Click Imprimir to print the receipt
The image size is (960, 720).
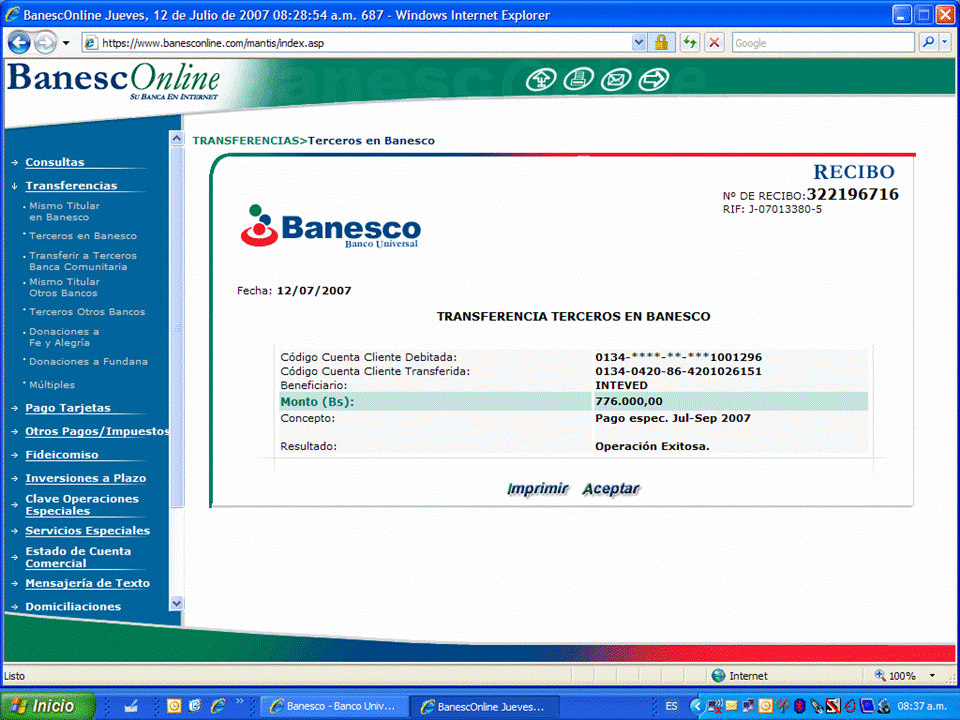[538, 489]
